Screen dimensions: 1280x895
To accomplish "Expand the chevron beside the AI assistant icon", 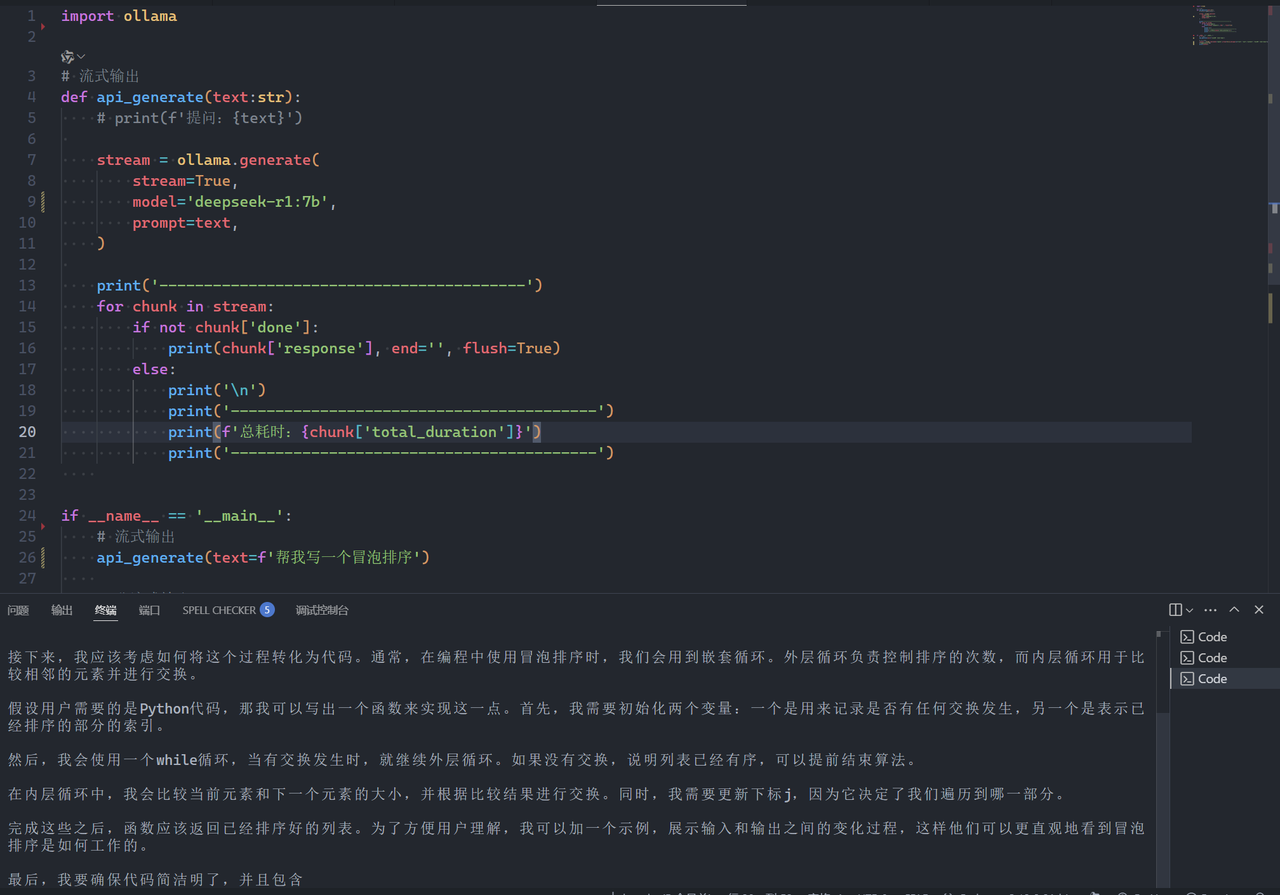I will [81, 57].
